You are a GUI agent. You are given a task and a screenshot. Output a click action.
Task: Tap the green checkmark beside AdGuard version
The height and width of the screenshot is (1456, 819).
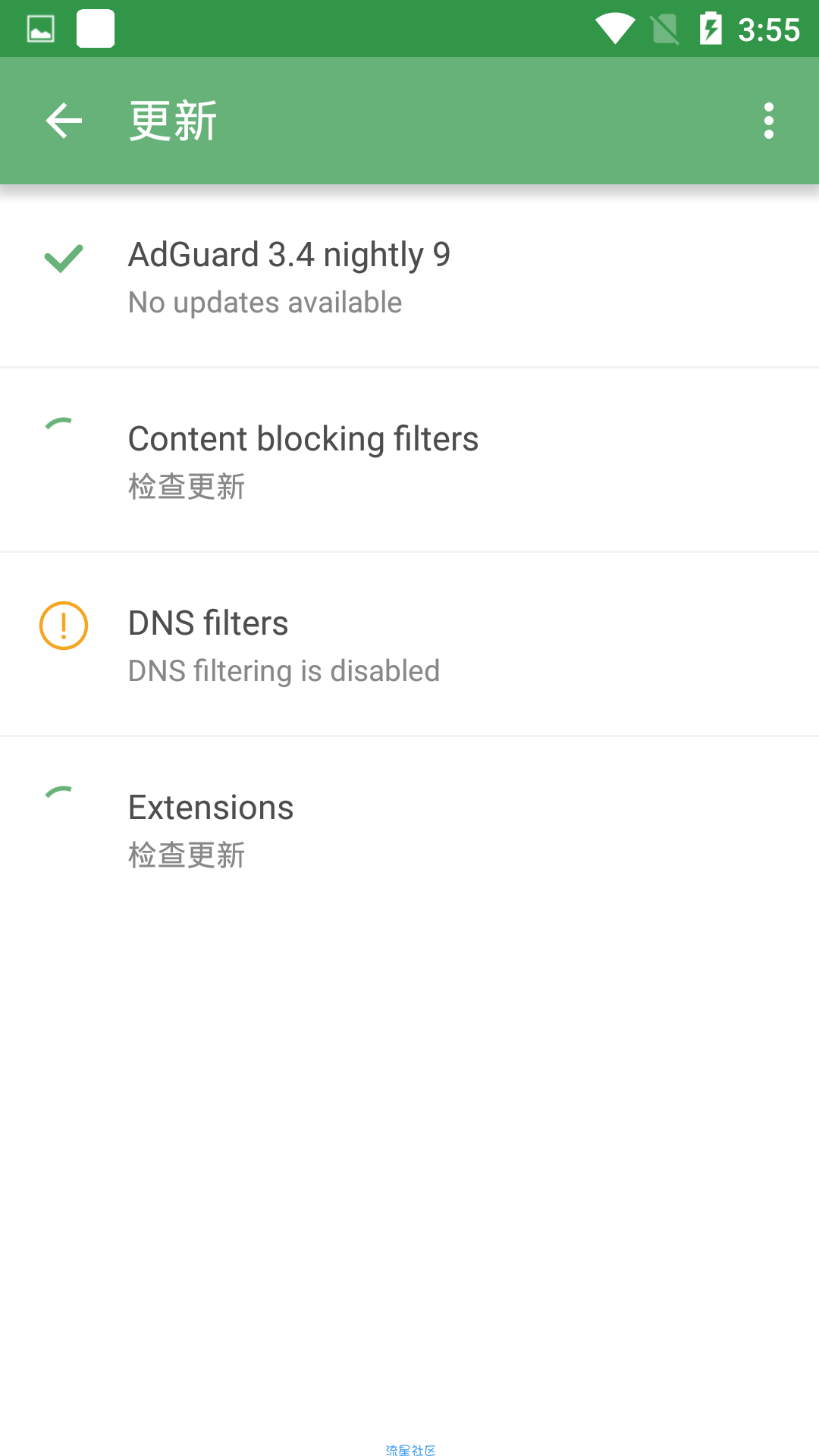point(64,259)
